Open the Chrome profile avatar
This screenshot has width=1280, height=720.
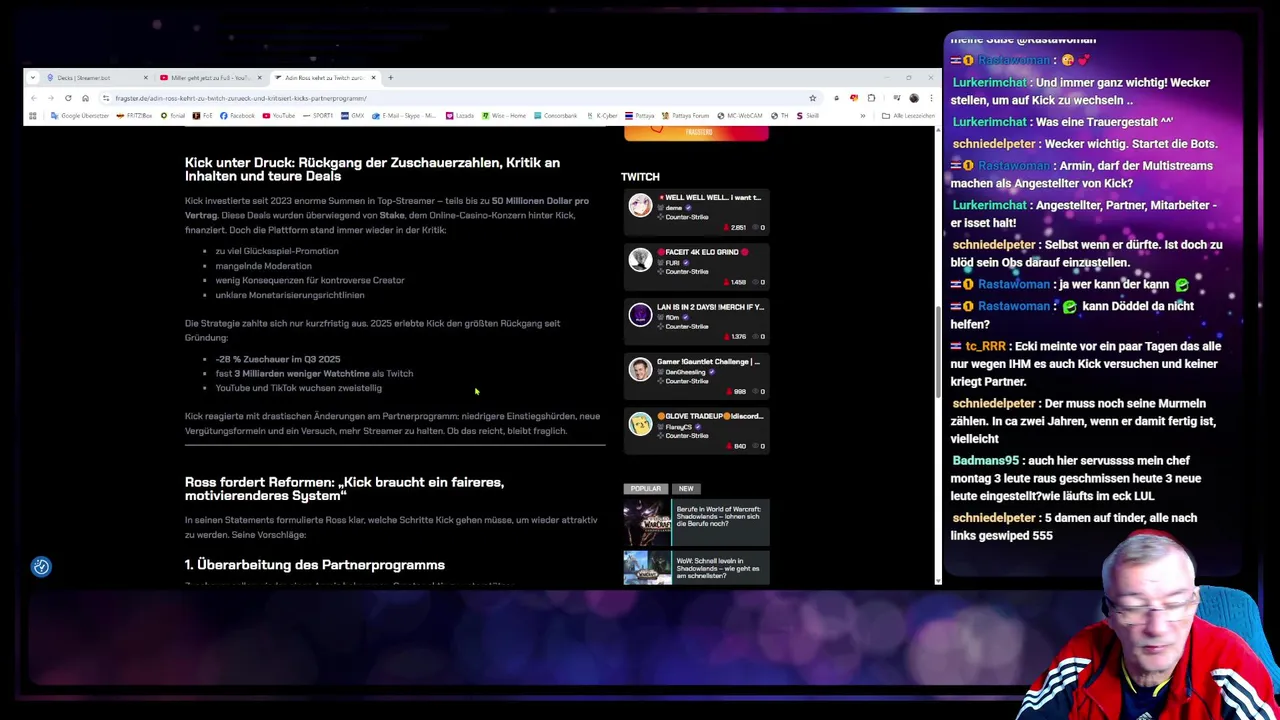(x=914, y=98)
